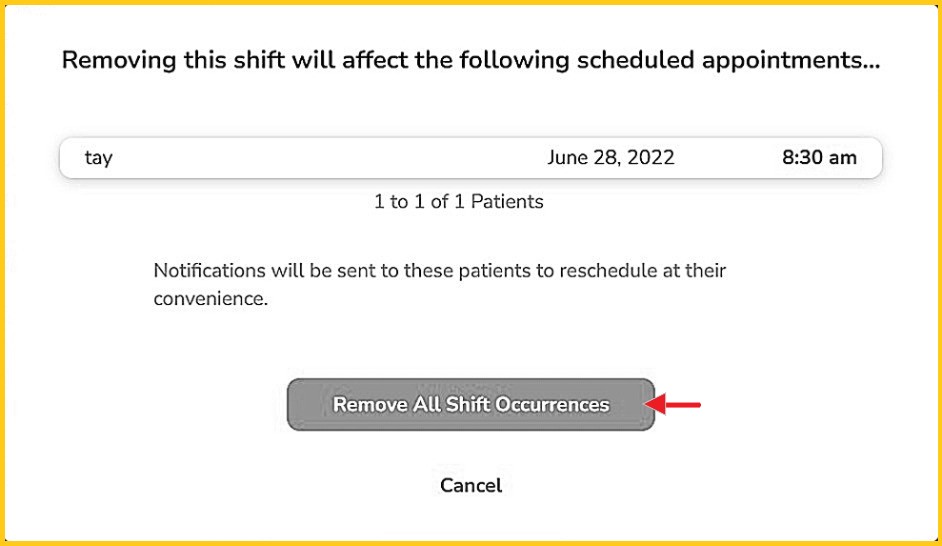Click the 8:30 am appointment time

click(819, 158)
